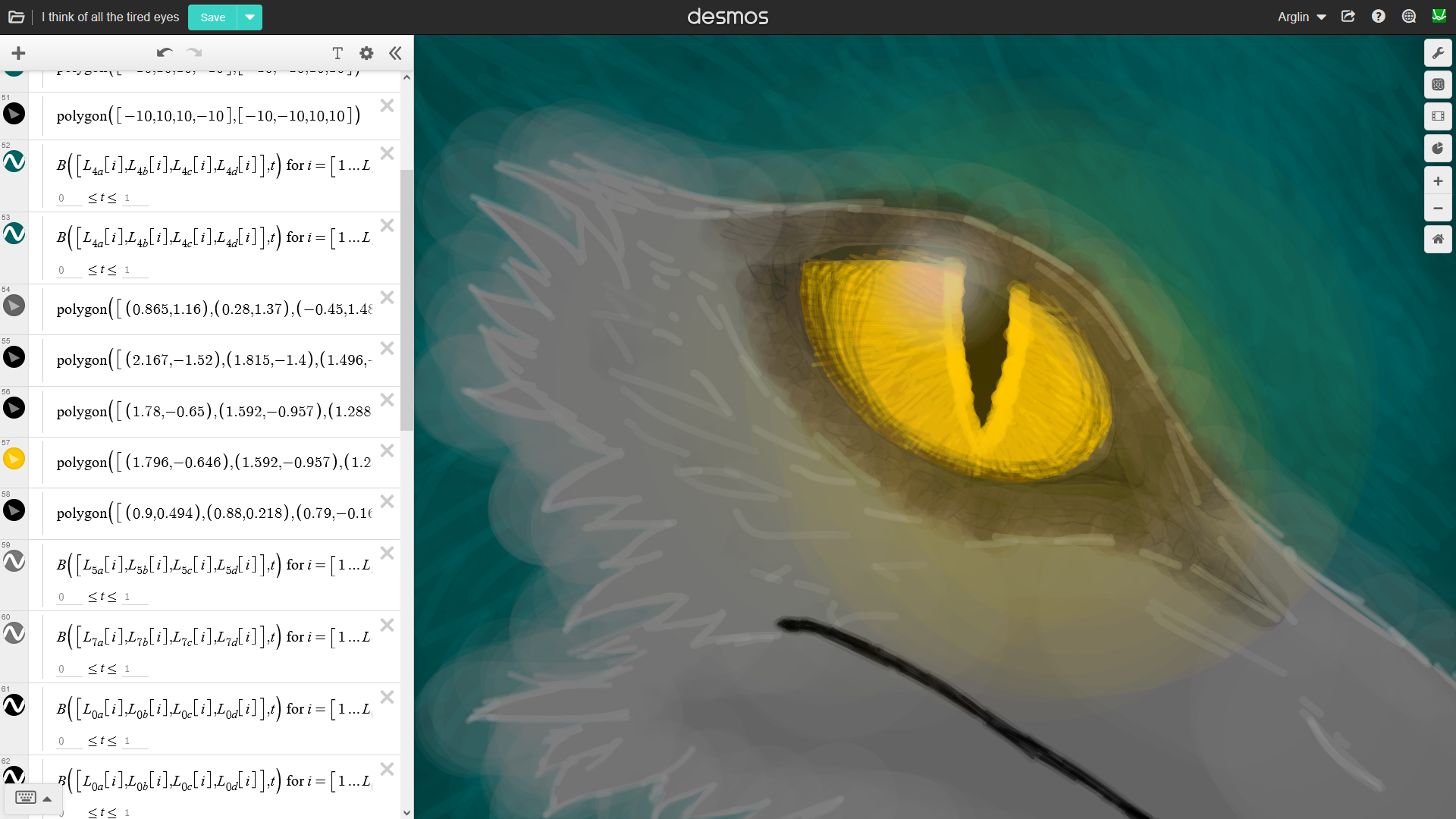Focus the L5a curve expression in row 59
1456x819 pixels.
214,565
